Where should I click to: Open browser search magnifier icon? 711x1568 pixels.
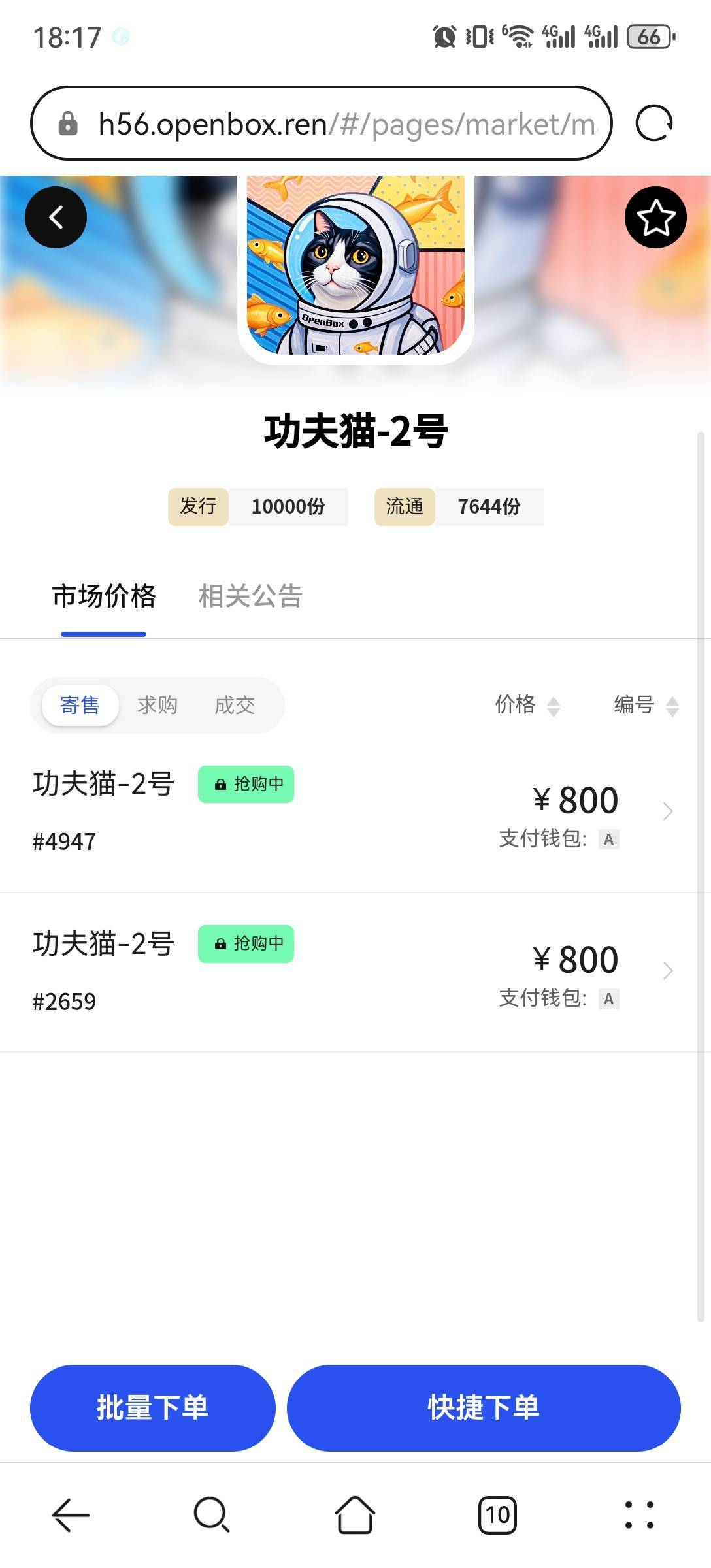[212, 1514]
